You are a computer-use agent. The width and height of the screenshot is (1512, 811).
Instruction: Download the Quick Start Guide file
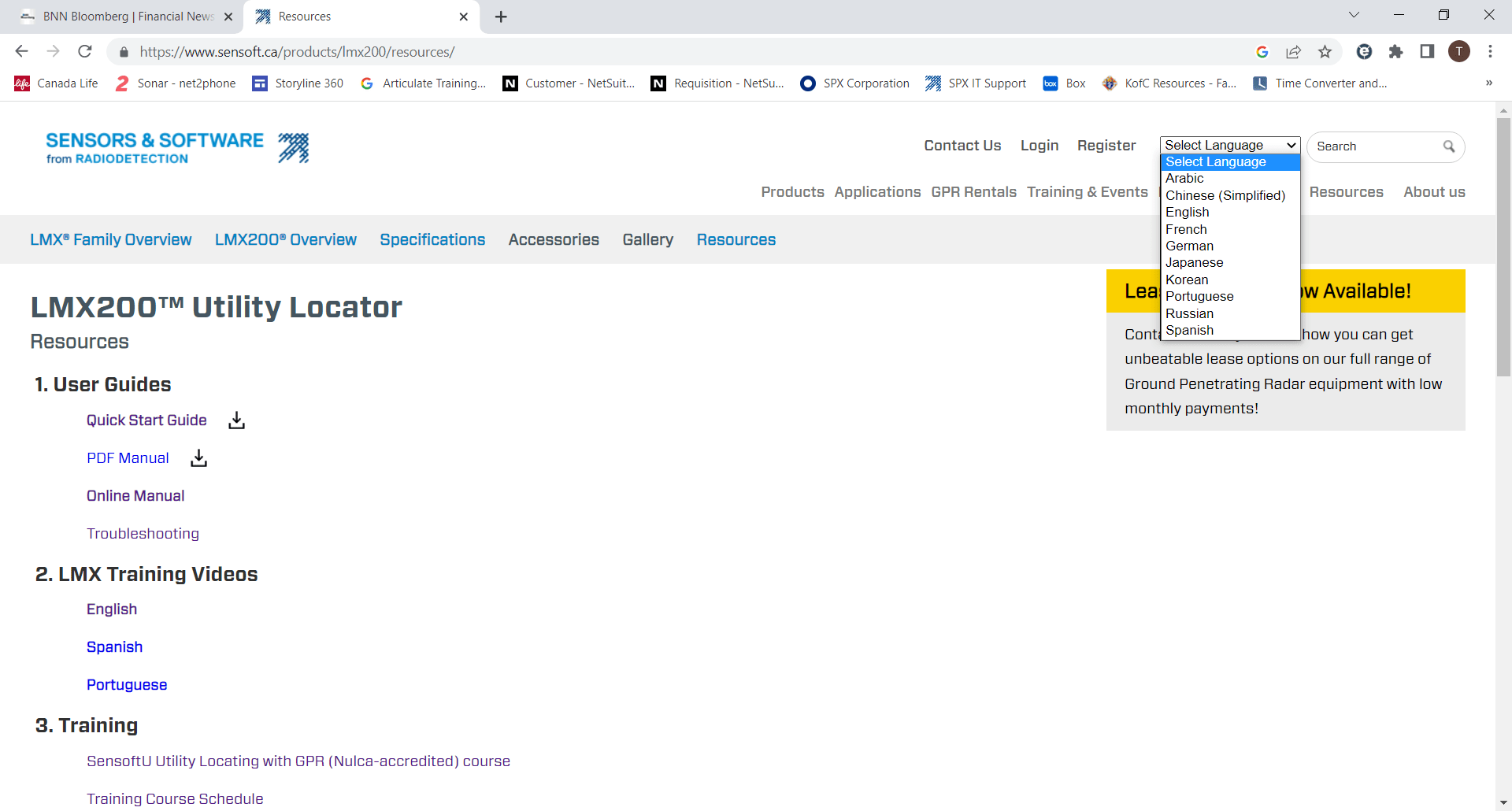(236, 420)
